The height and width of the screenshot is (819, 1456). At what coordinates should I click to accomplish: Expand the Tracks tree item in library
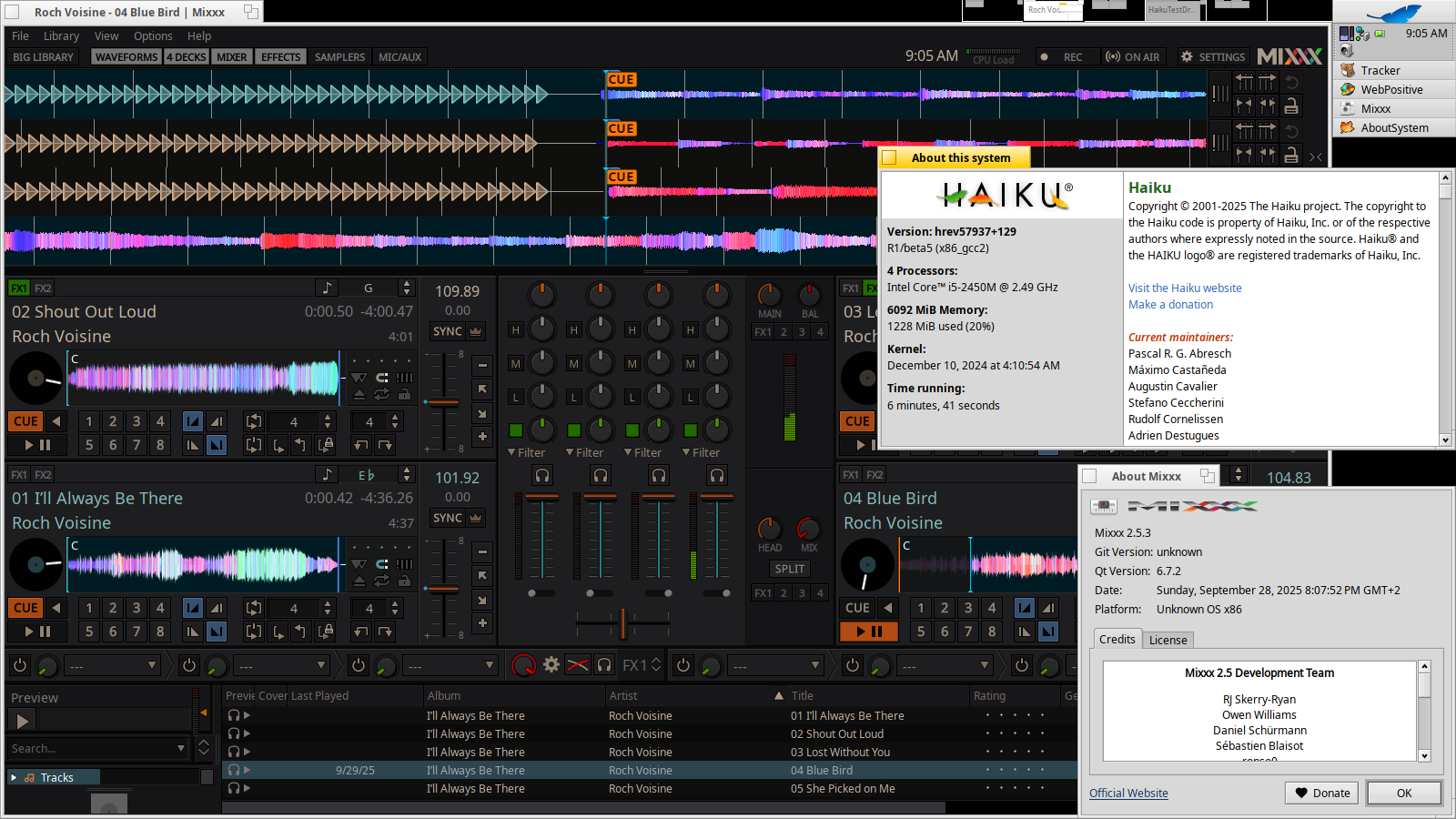(14, 777)
